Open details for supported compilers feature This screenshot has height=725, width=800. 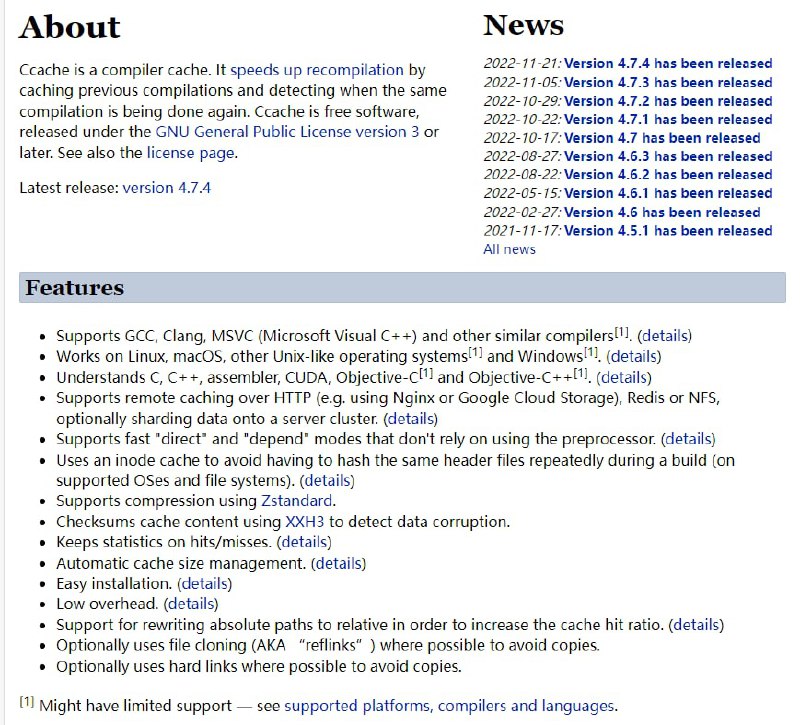coord(665,336)
